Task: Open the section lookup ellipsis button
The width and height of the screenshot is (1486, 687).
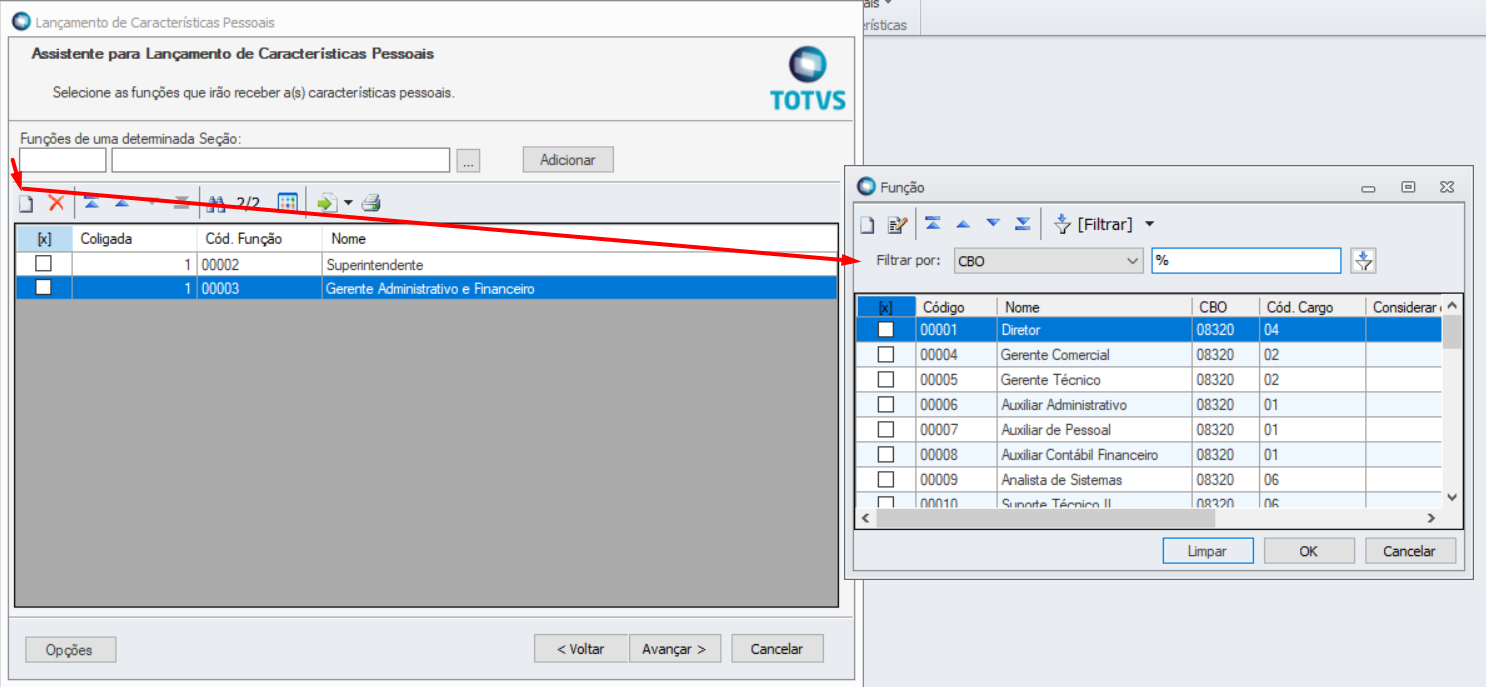Action: coord(469,160)
